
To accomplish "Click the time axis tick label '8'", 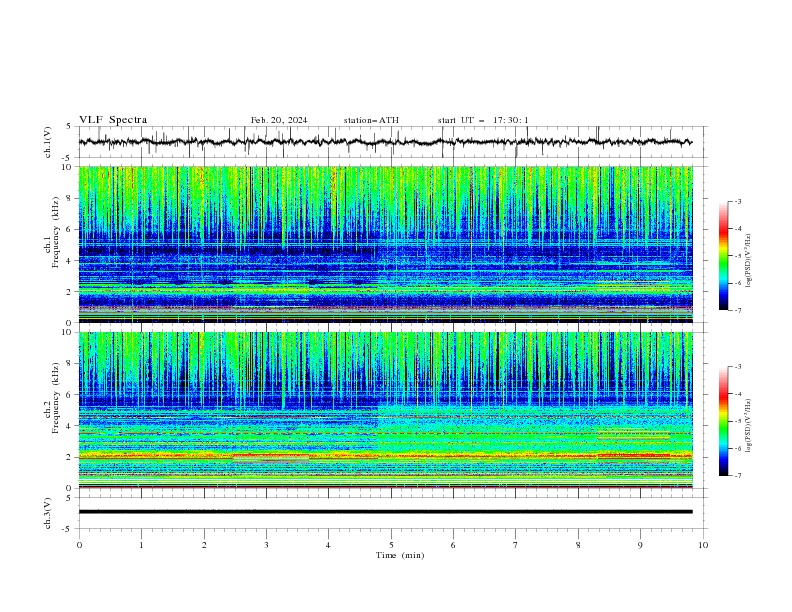I will pyautogui.click(x=578, y=545).
